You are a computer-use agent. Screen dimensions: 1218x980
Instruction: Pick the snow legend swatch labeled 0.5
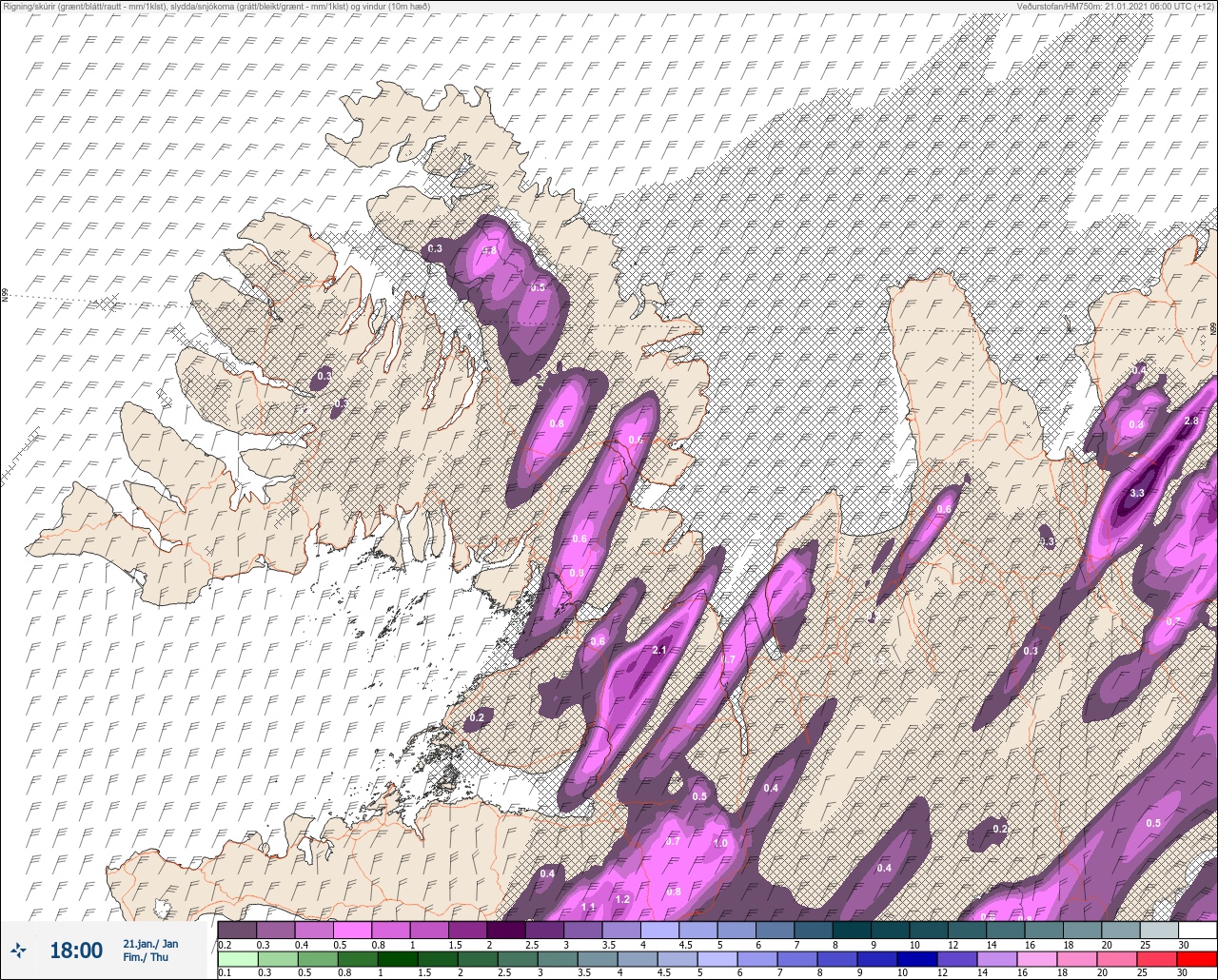tap(352, 931)
